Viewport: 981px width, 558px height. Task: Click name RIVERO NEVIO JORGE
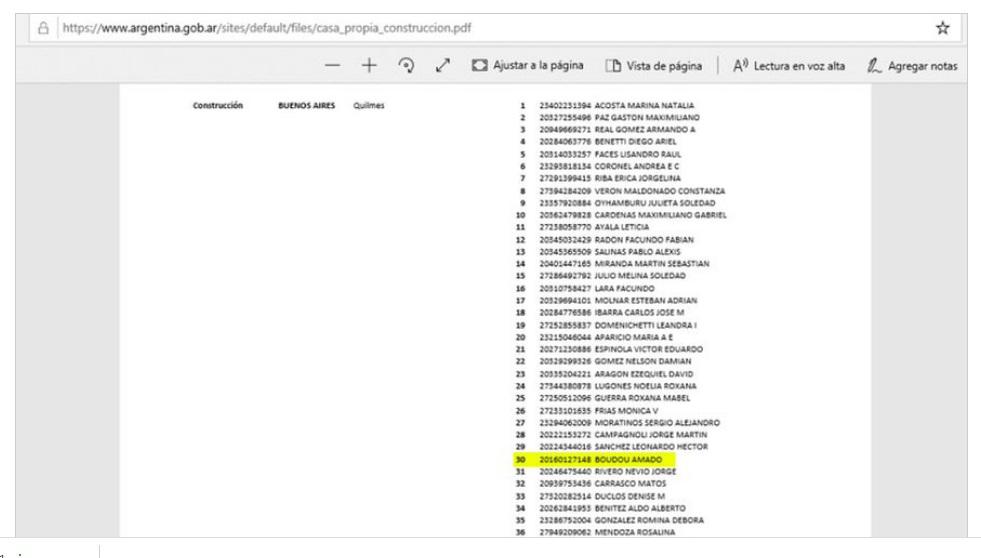636,472
